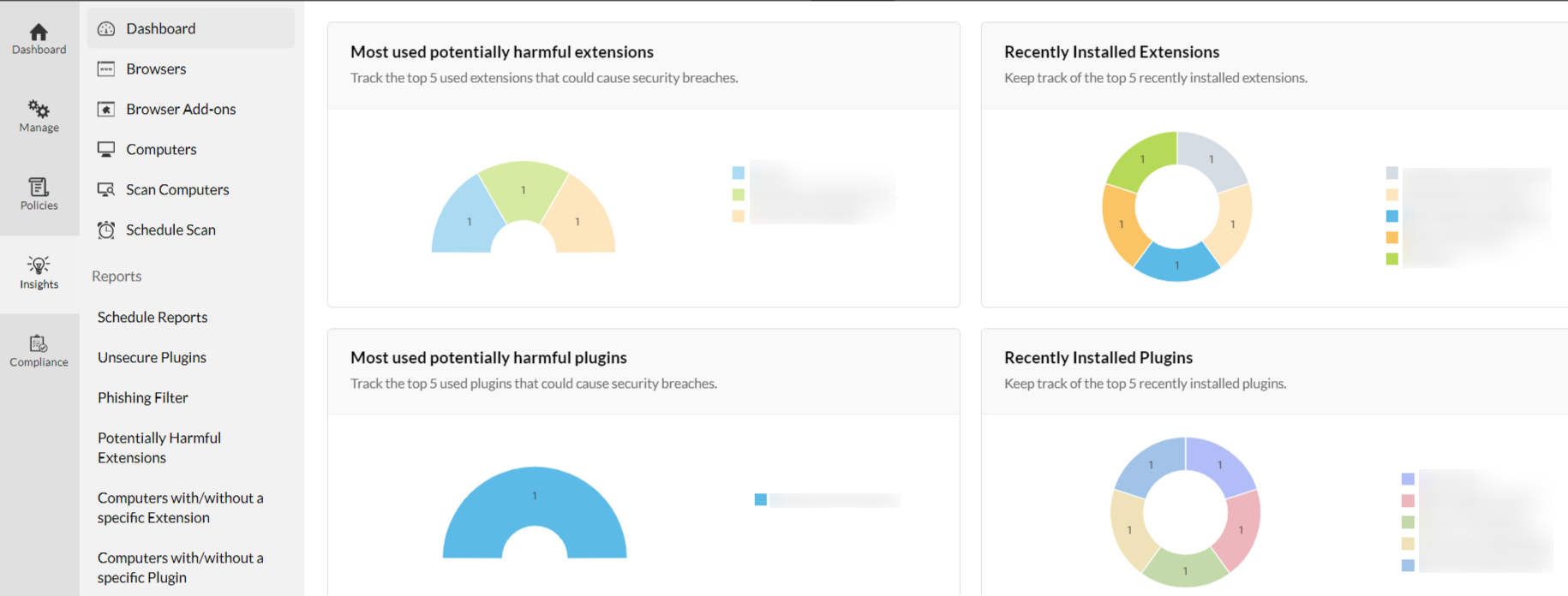Open Computers with/without a specific Extension

coord(180,508)
